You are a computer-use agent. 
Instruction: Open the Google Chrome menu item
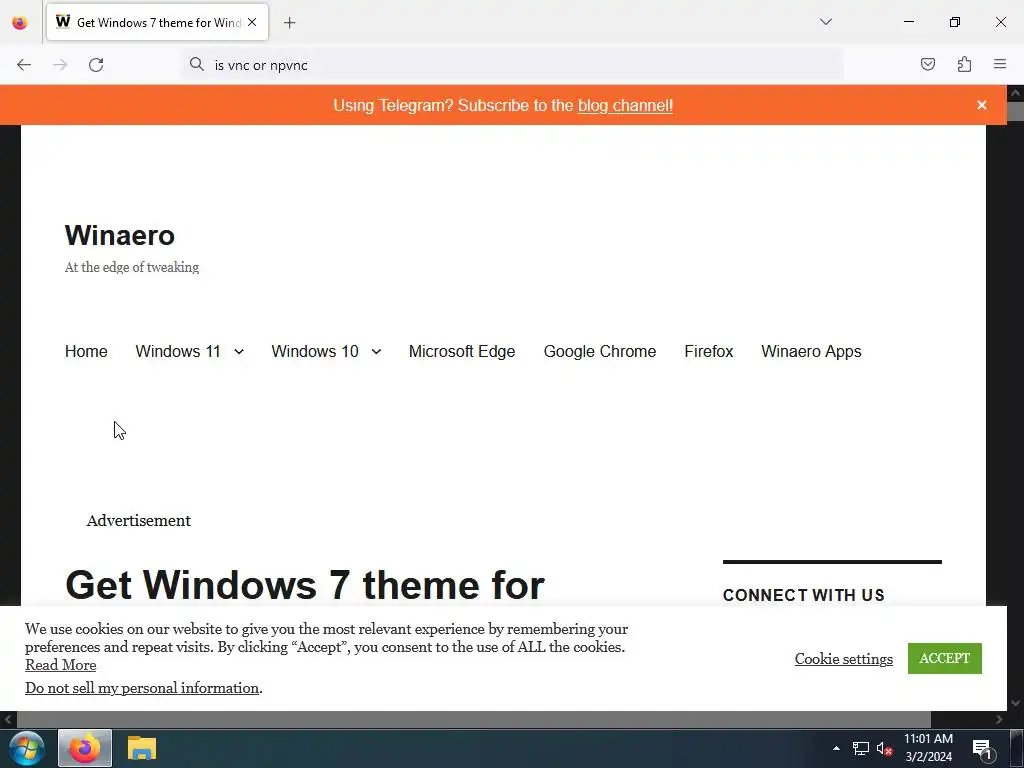[x=600, y=351]
